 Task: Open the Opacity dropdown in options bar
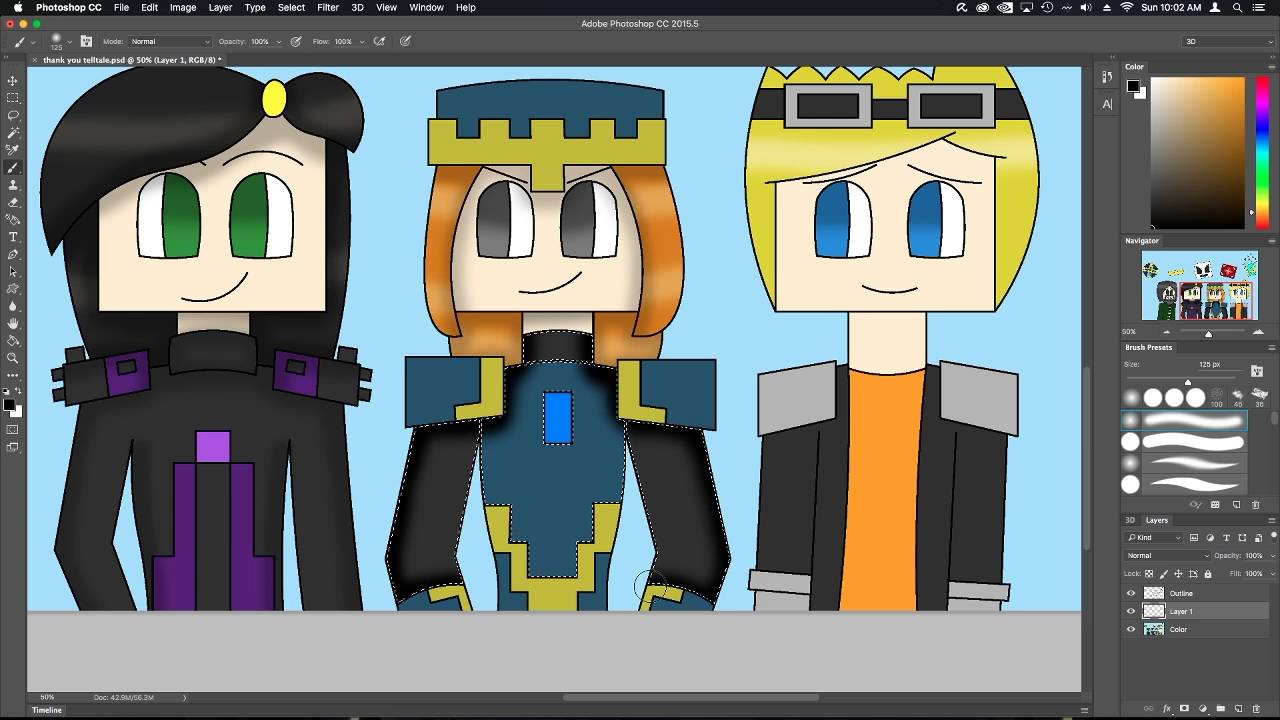coord(279,41)
